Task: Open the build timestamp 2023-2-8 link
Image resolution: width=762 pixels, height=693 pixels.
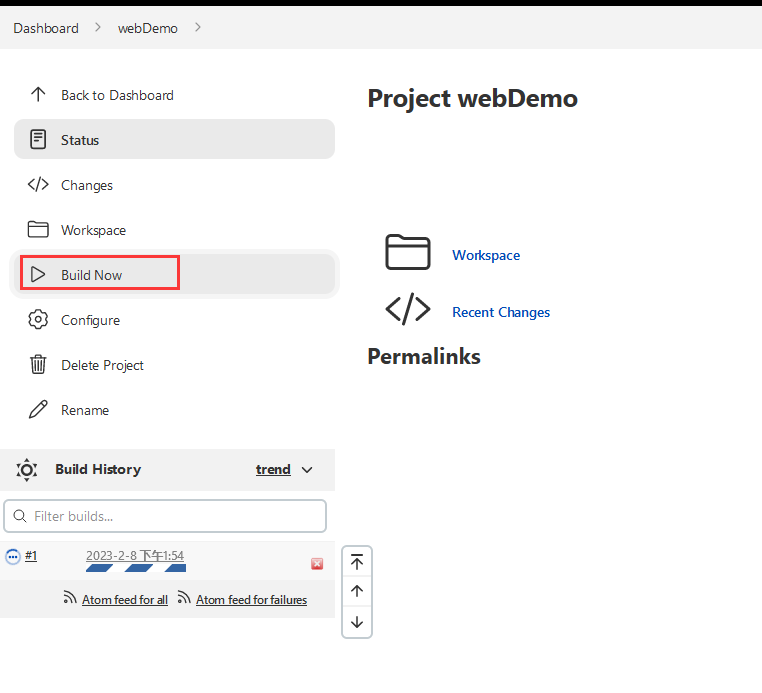Action: click(x=135, y=555)
